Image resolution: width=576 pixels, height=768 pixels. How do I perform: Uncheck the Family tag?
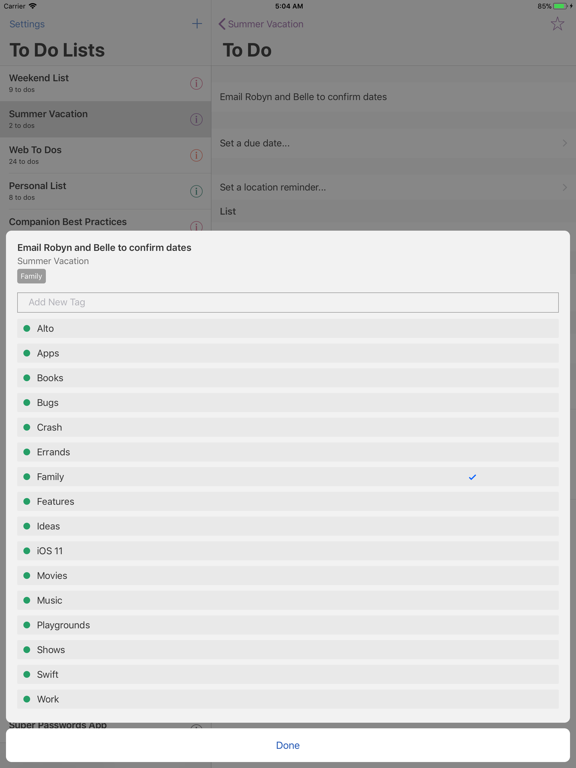(x=288, y=477)
